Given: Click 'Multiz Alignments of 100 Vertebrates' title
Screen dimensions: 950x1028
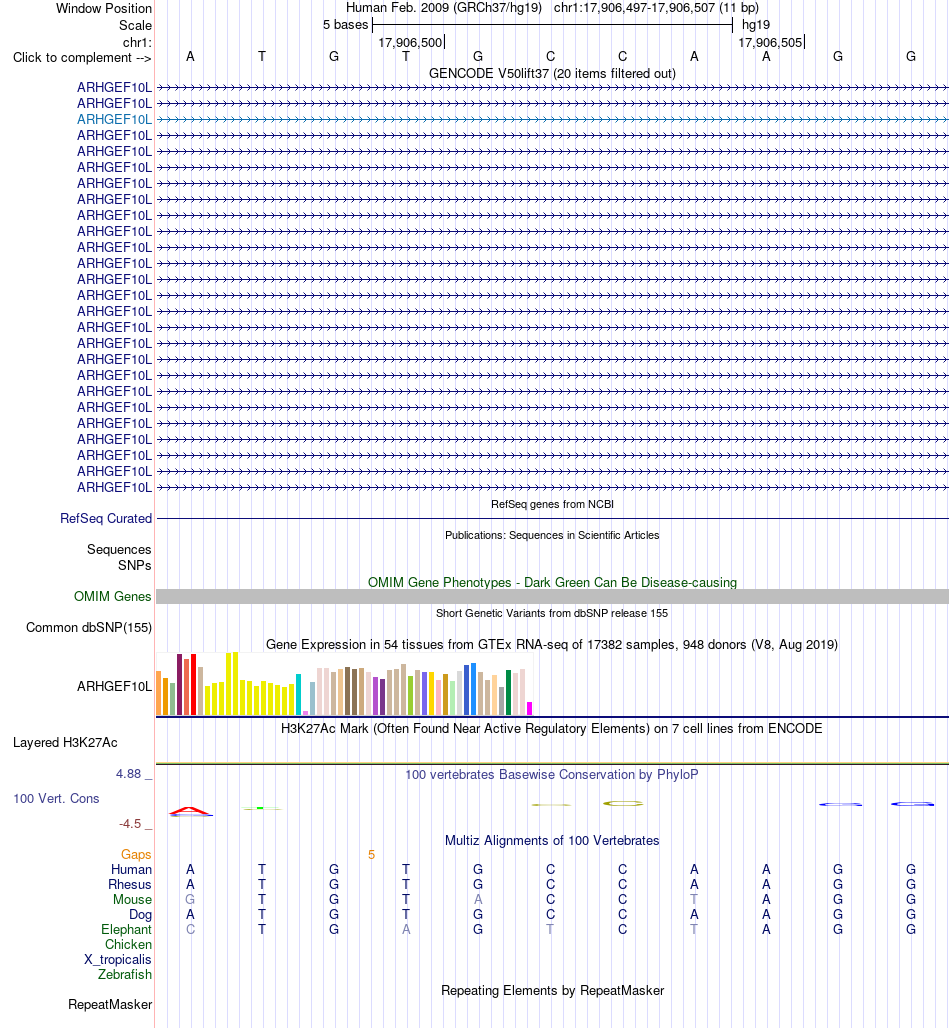Looking at the screenshot, I should (x=552, y=840).
